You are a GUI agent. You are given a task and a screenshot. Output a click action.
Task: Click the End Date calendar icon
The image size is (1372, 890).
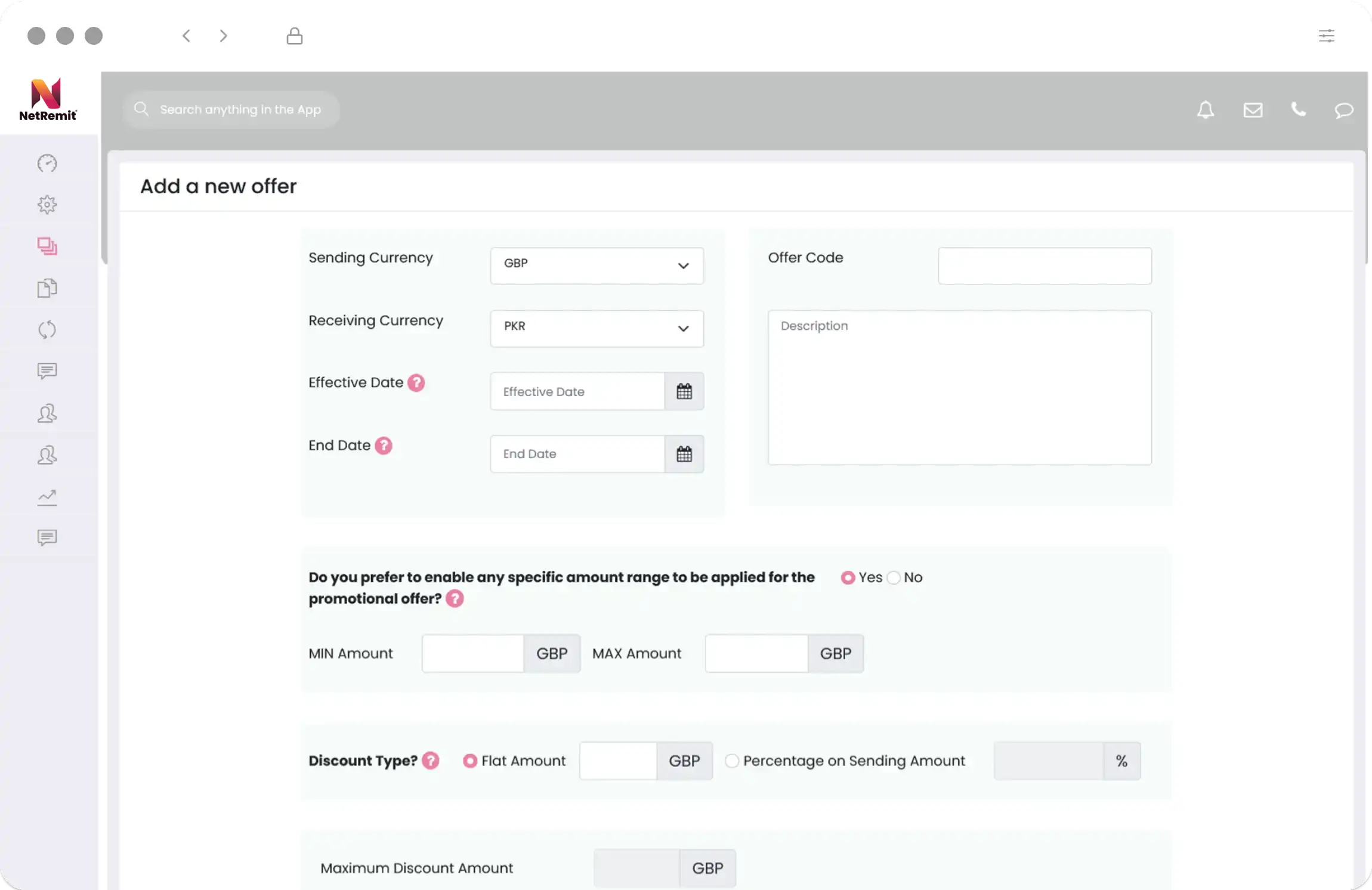click(684, 454)
